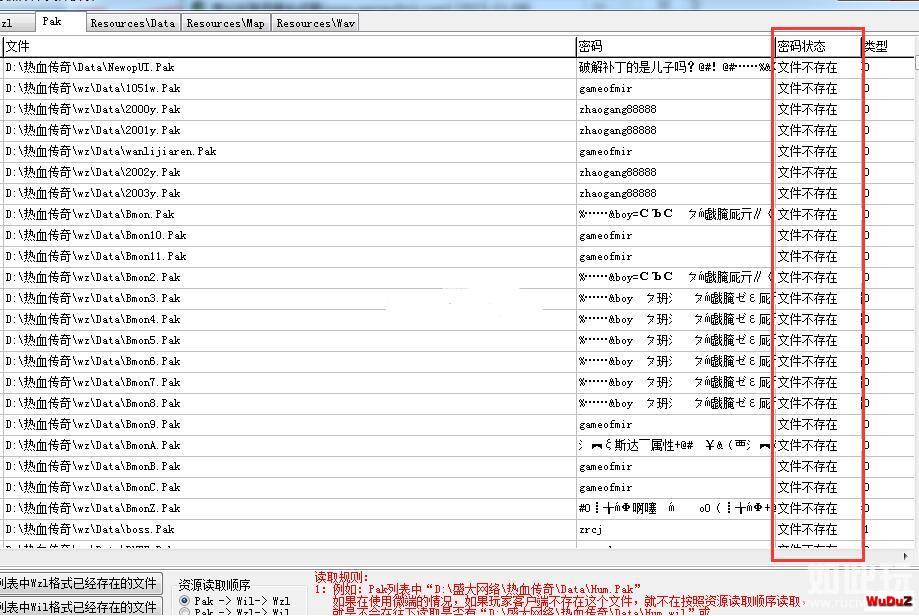Click the password 'zrcj' for boss.Pak
919x616 pixels.
[590, 530]
